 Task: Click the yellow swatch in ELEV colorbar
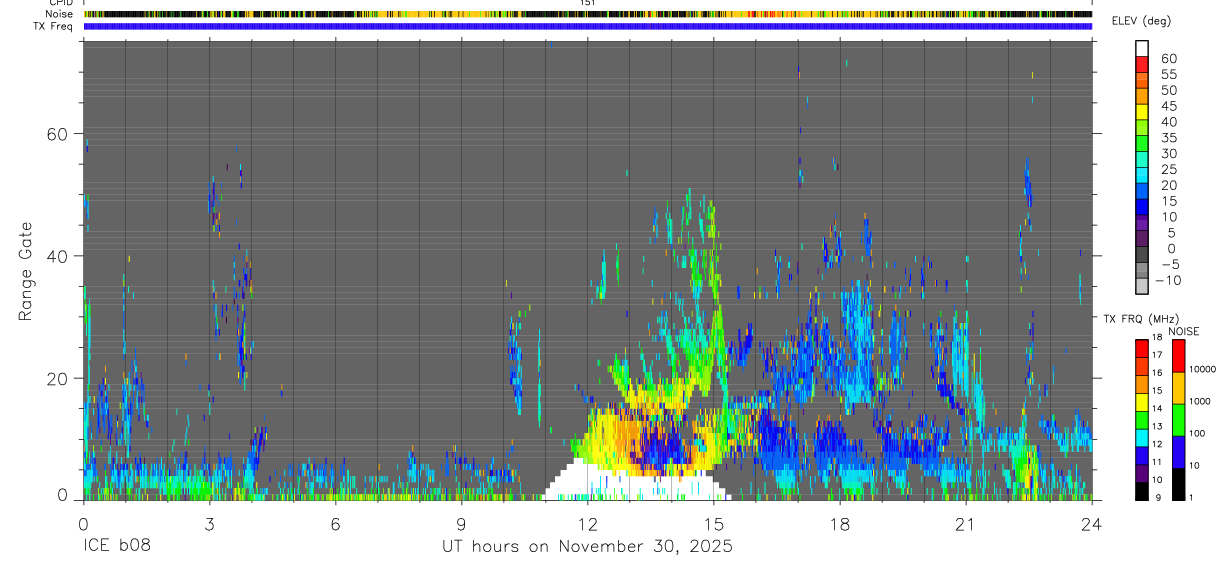pos(1142,112)
